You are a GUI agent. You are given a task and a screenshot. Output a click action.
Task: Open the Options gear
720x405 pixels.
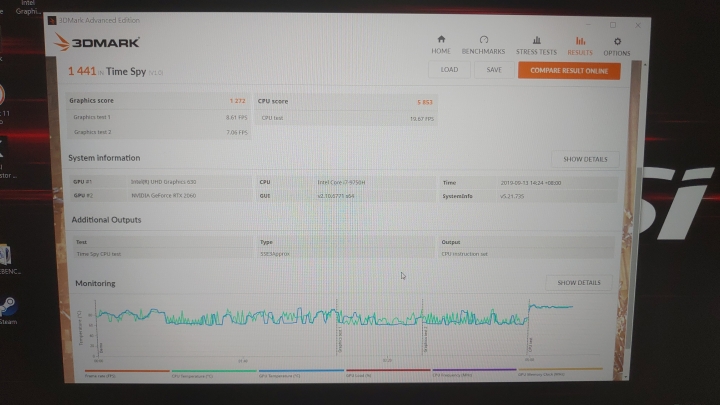coord(617,47)
